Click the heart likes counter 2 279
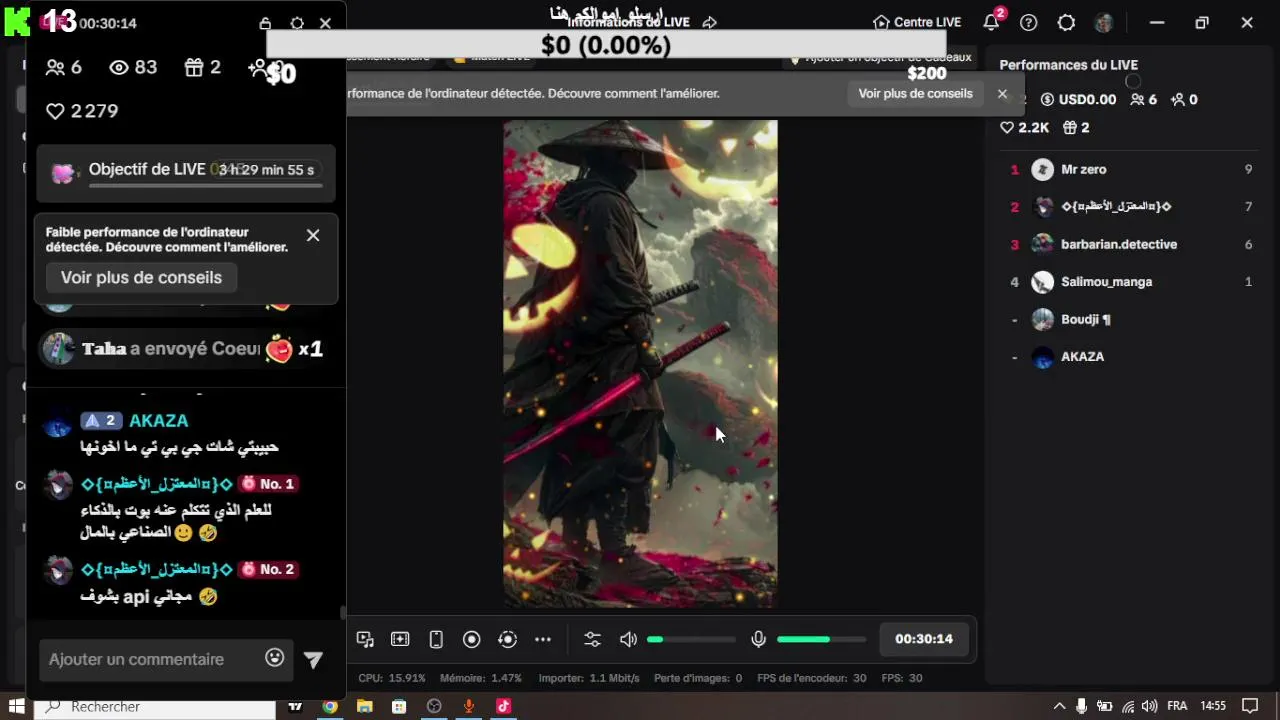 [x=82, y=111]
